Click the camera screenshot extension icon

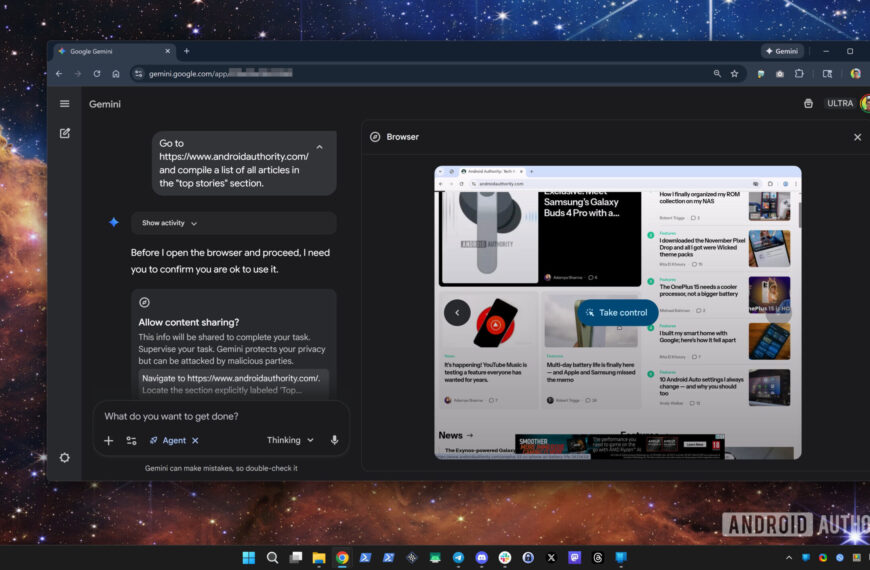(x=780, y=74)
